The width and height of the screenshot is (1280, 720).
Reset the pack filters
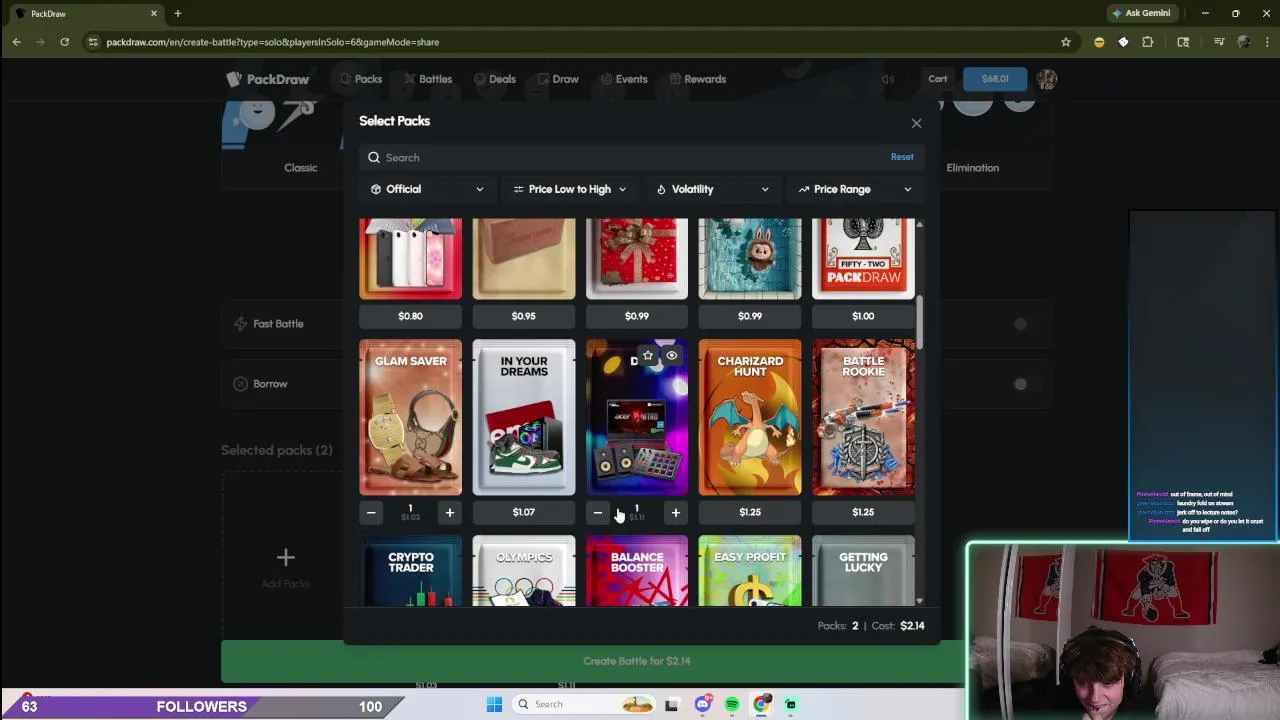(x=902, y=157)
